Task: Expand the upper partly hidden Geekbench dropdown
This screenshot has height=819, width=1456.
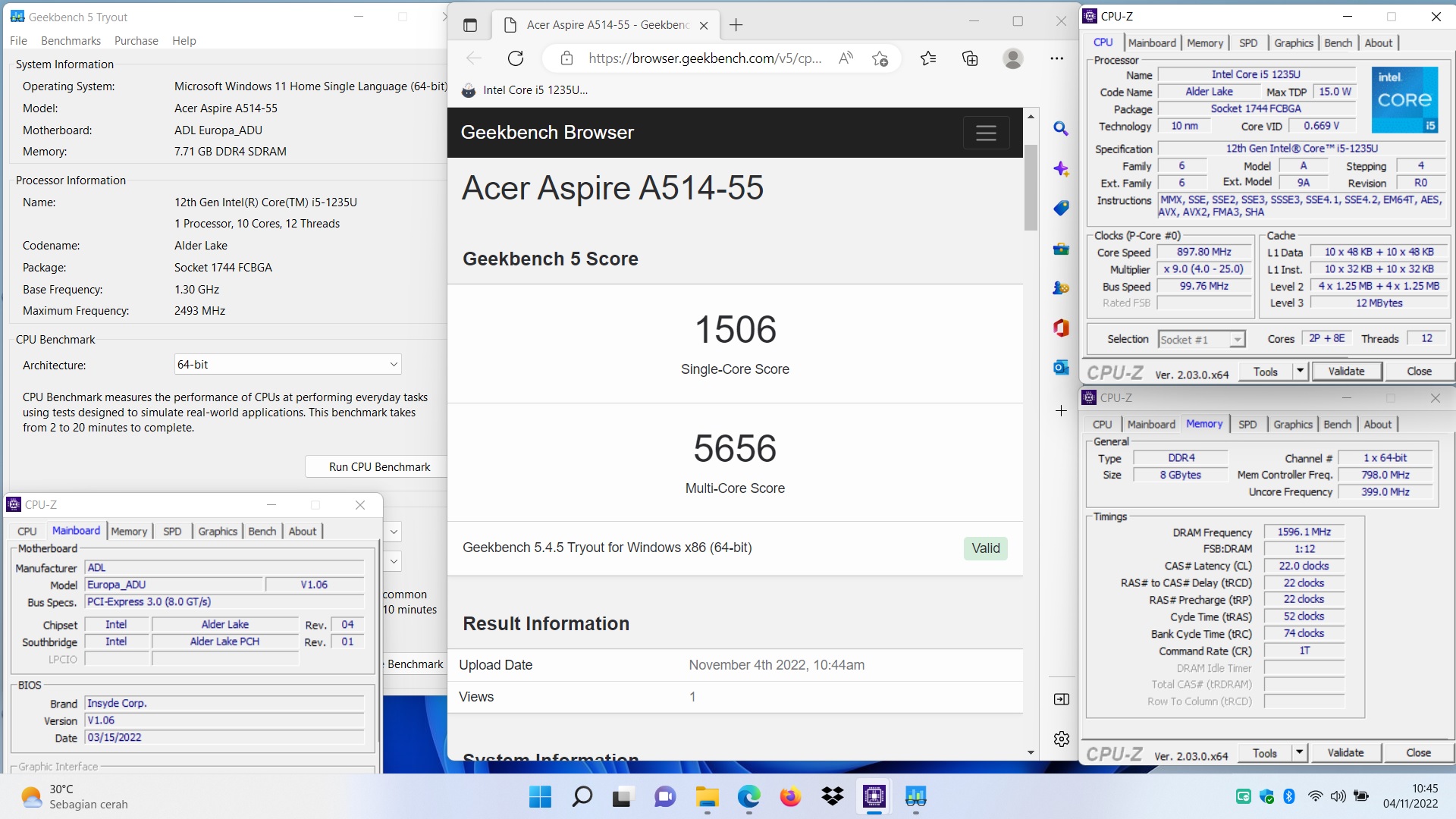Action: (x=394, y=532)
